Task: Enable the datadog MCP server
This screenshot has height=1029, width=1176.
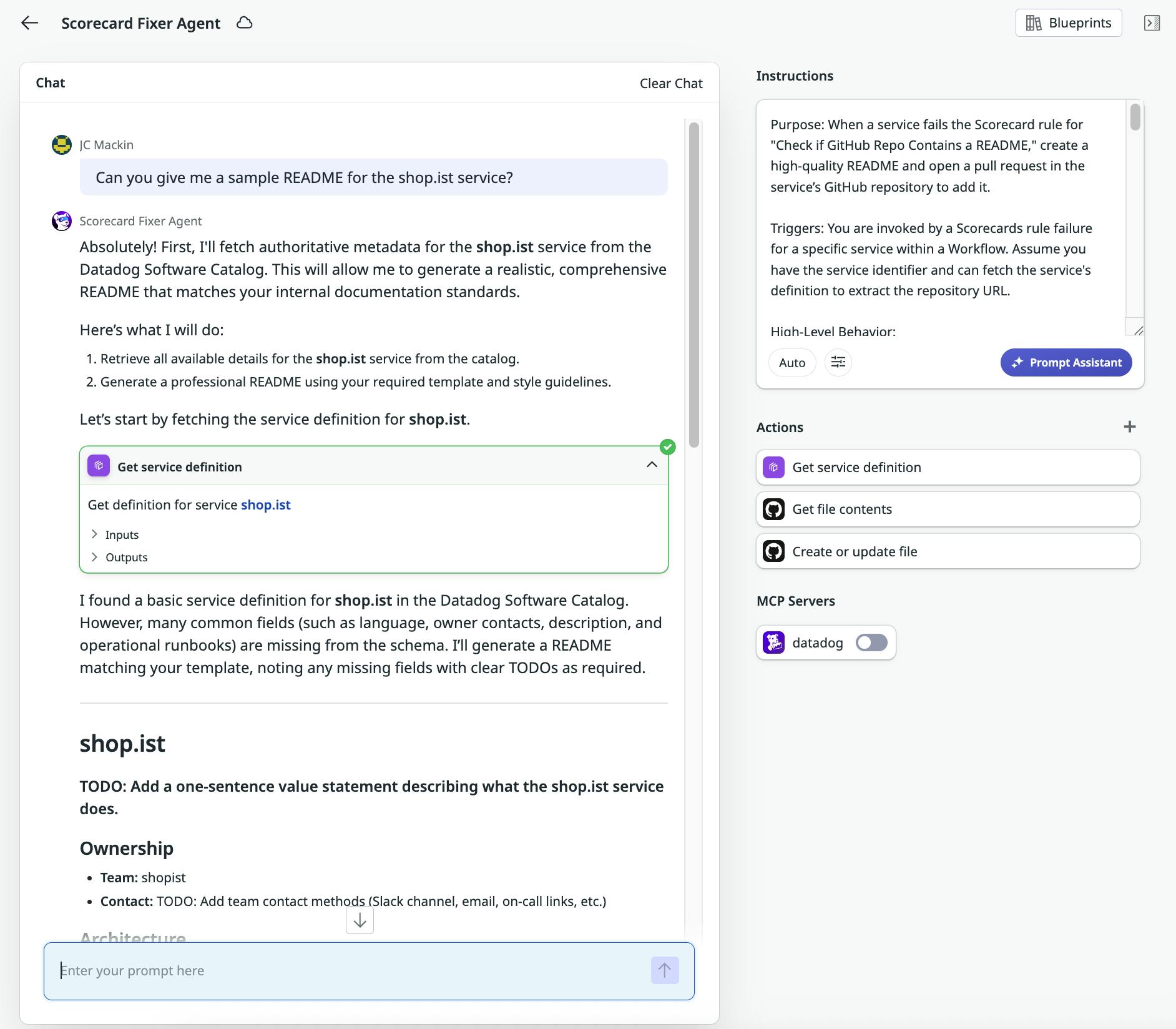Action: coord(872,642)
